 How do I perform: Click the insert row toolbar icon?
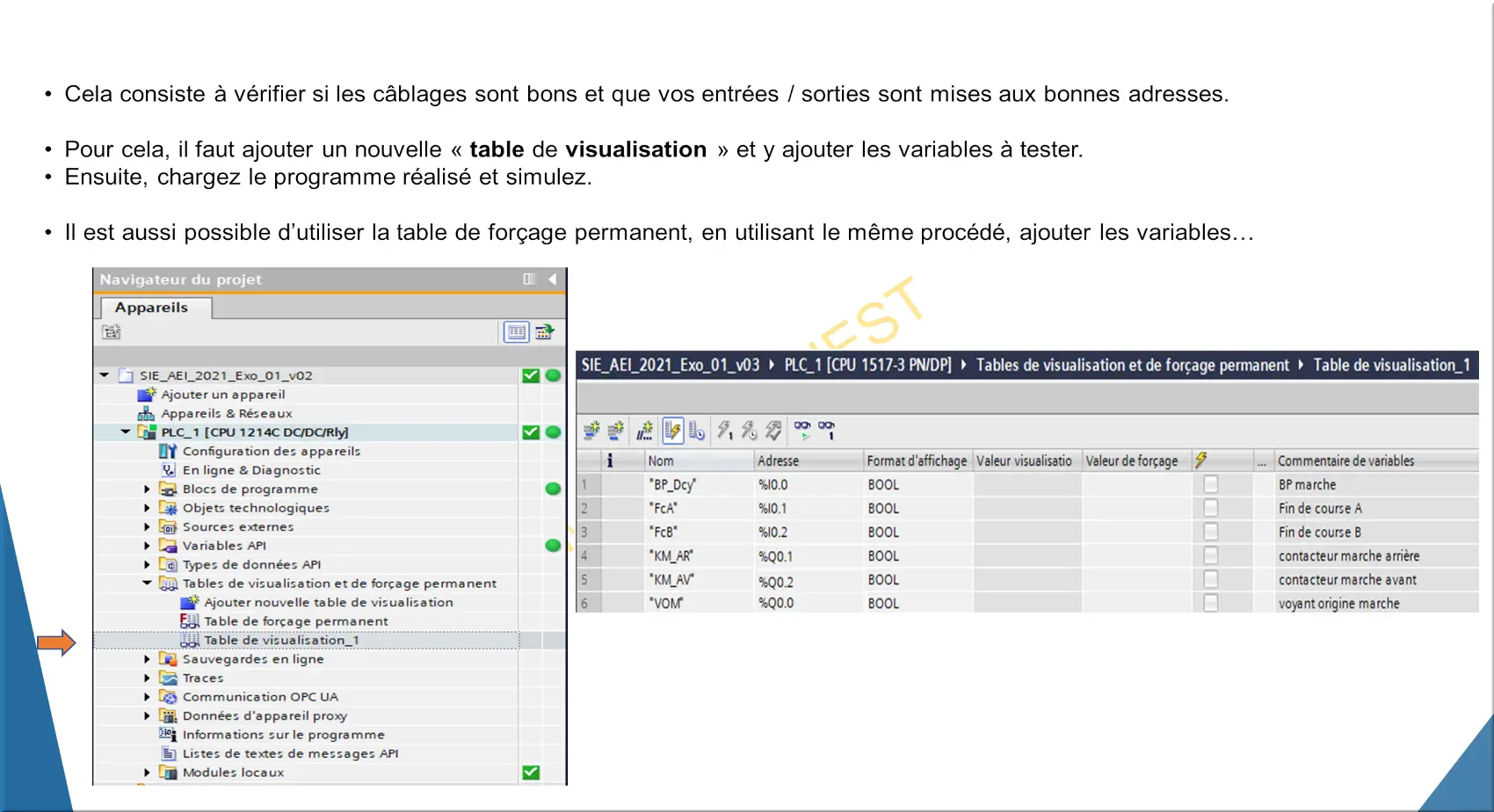click(x=591, y=431)
